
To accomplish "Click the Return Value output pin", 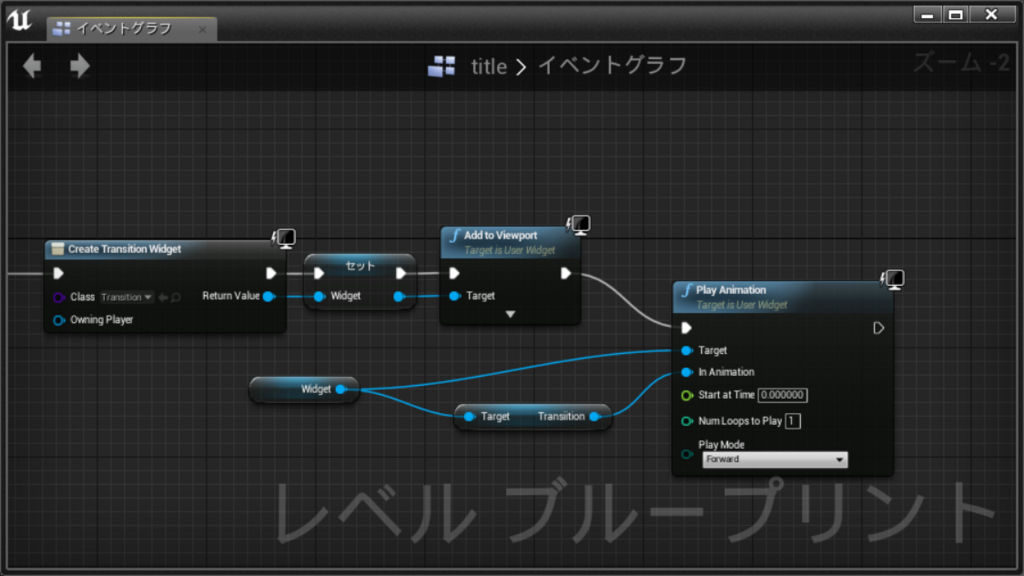I will [x=268, y=296].
